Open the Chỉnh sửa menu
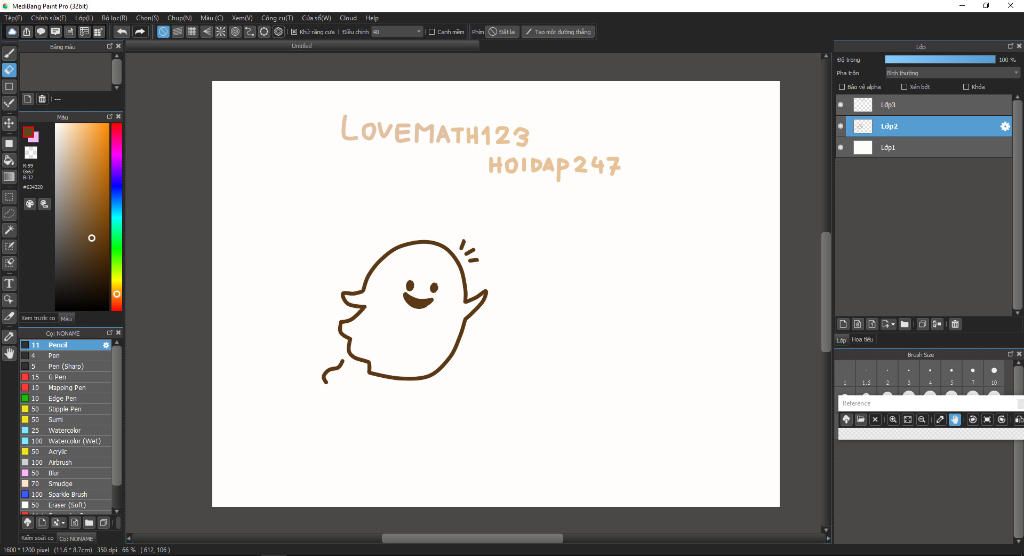Screen dimensions: 1024x556 (48, 18)
